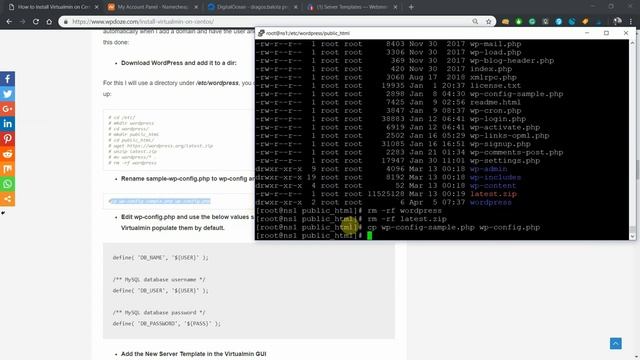Viewport: 640px width, 360px height.
Task: Click the zoom magnifier in address bar
Action: [475, 22]
